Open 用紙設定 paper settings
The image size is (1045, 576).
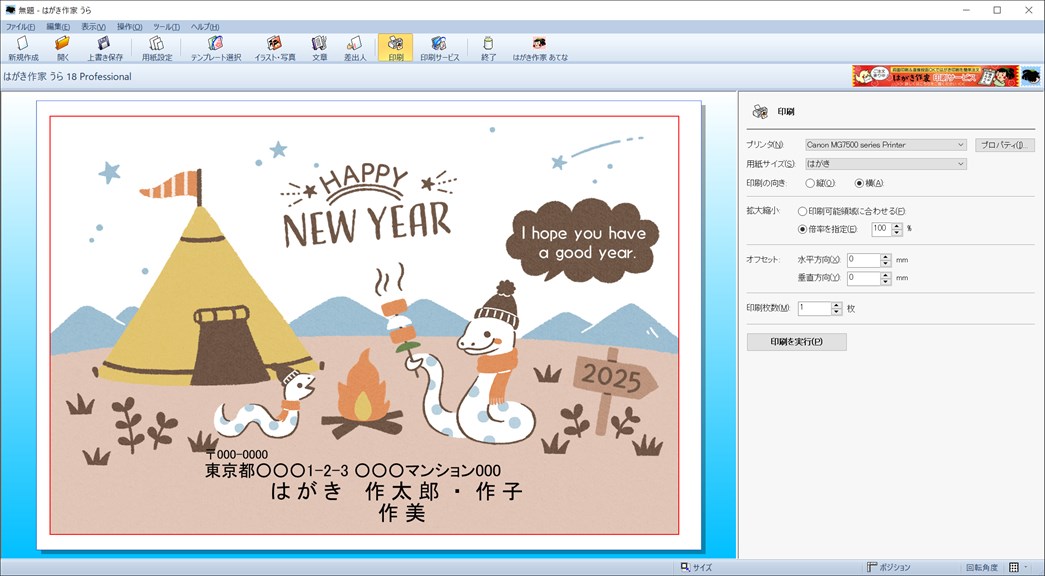pos(157,48)
